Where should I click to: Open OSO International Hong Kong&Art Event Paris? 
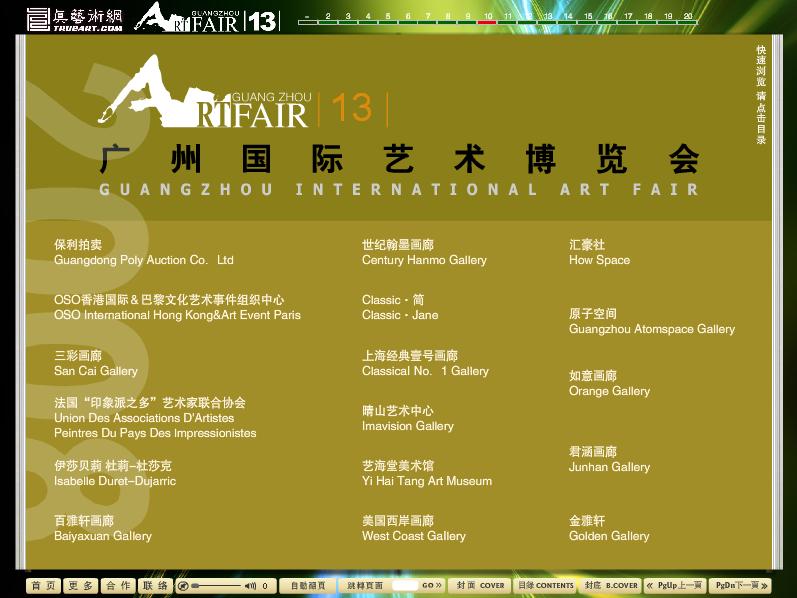(177, 307)
